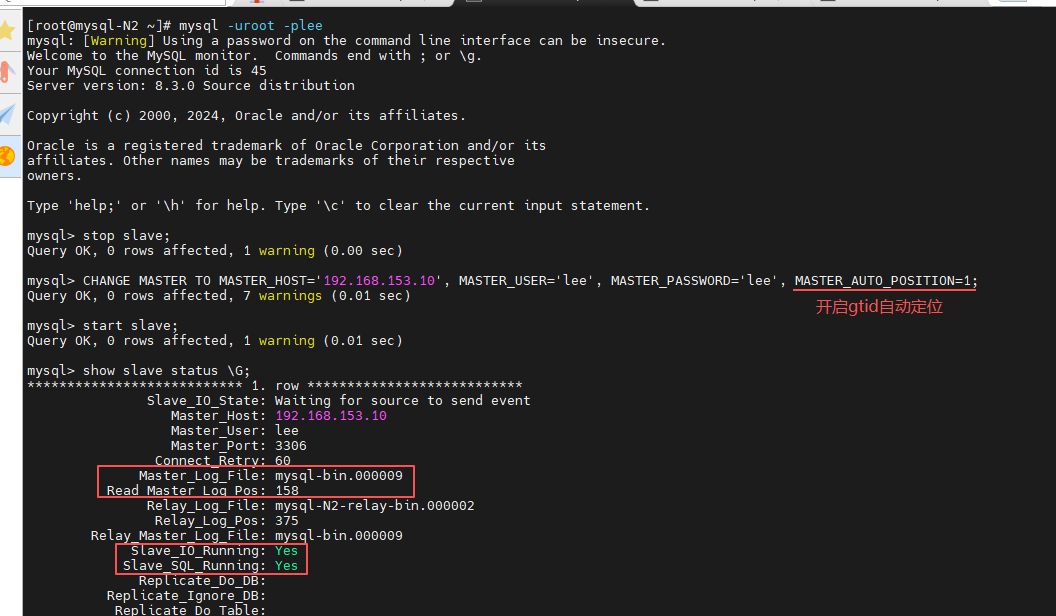Click the Master_Host value 192.168.153.10
Viewport: 1056px width, 616px height.
point(331,416)
